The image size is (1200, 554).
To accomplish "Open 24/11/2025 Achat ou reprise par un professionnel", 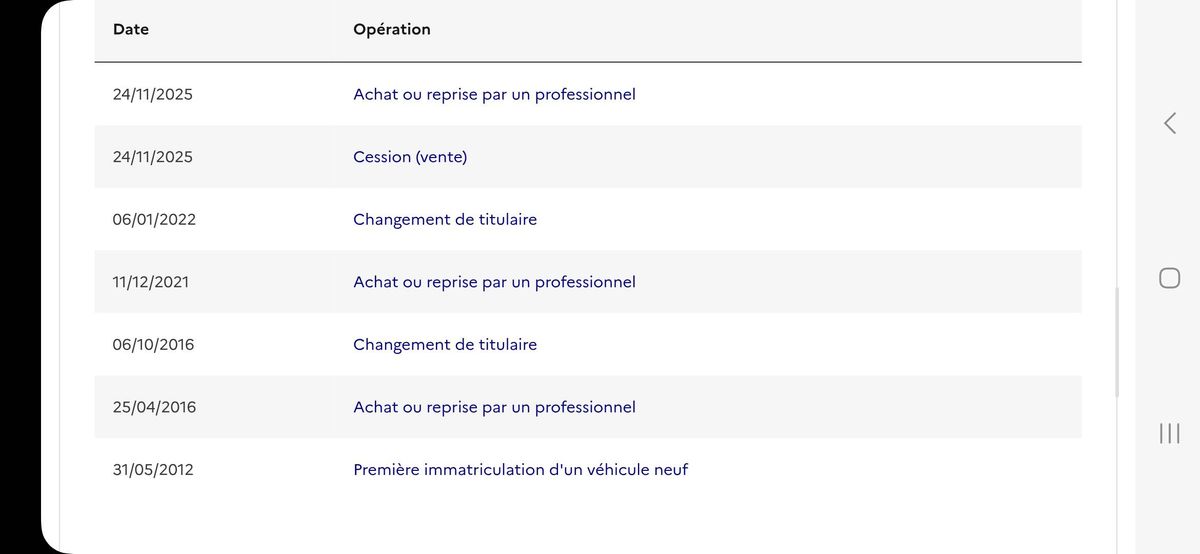I will point(494,95).
